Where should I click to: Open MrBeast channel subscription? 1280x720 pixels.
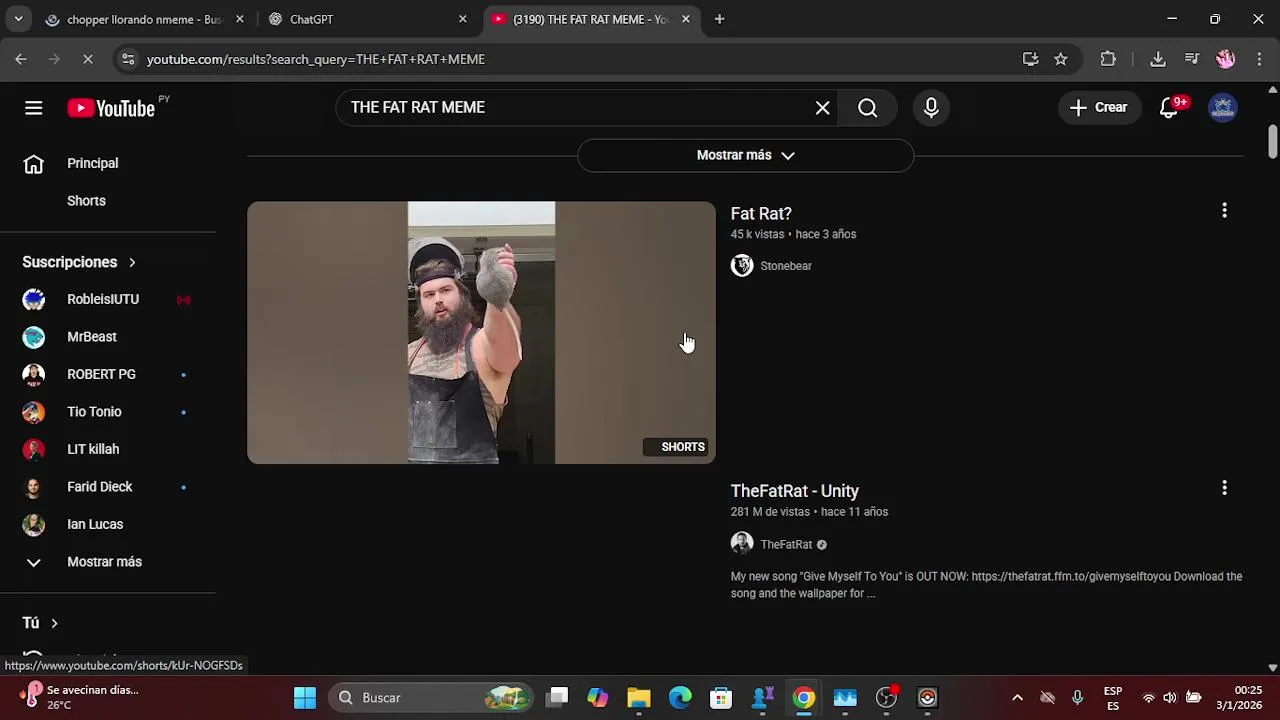108,337
